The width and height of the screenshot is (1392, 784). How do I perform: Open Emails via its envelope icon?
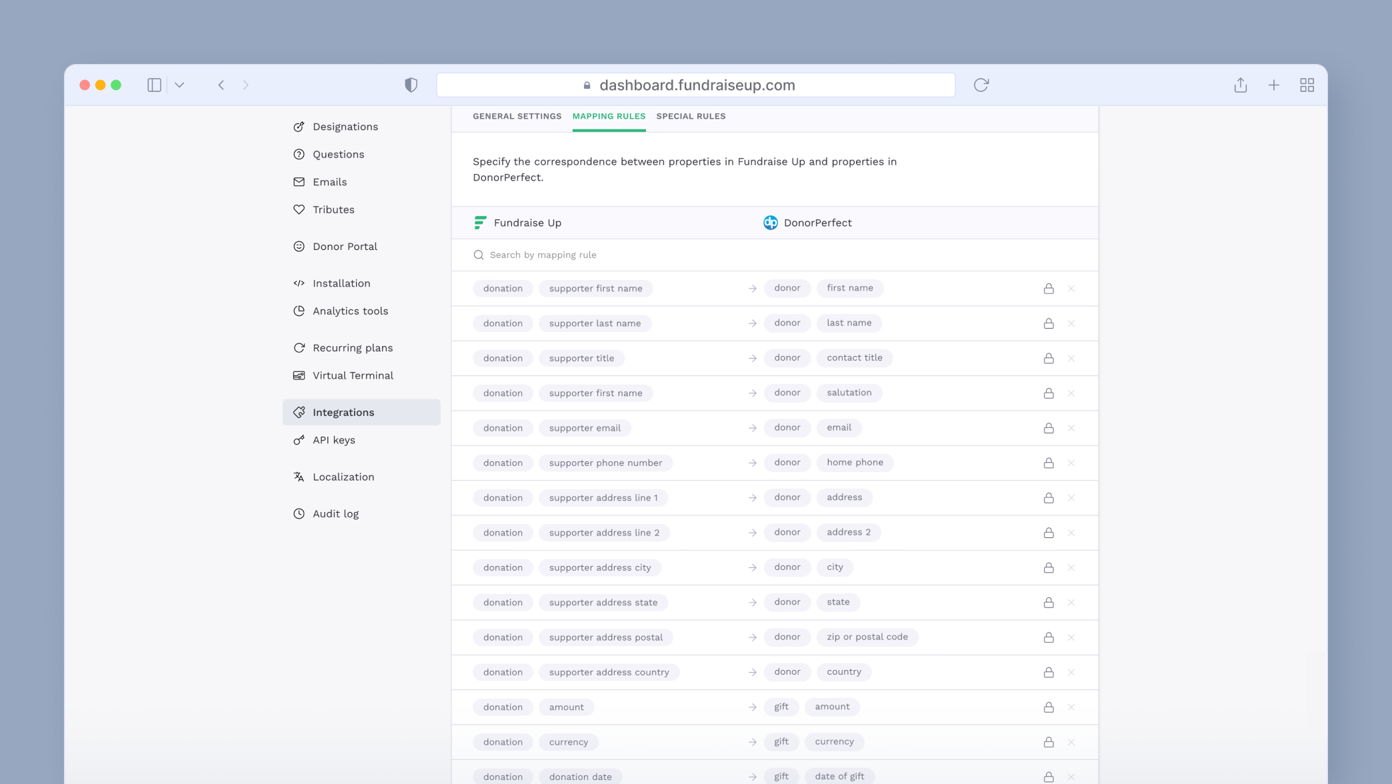point(297,181)
